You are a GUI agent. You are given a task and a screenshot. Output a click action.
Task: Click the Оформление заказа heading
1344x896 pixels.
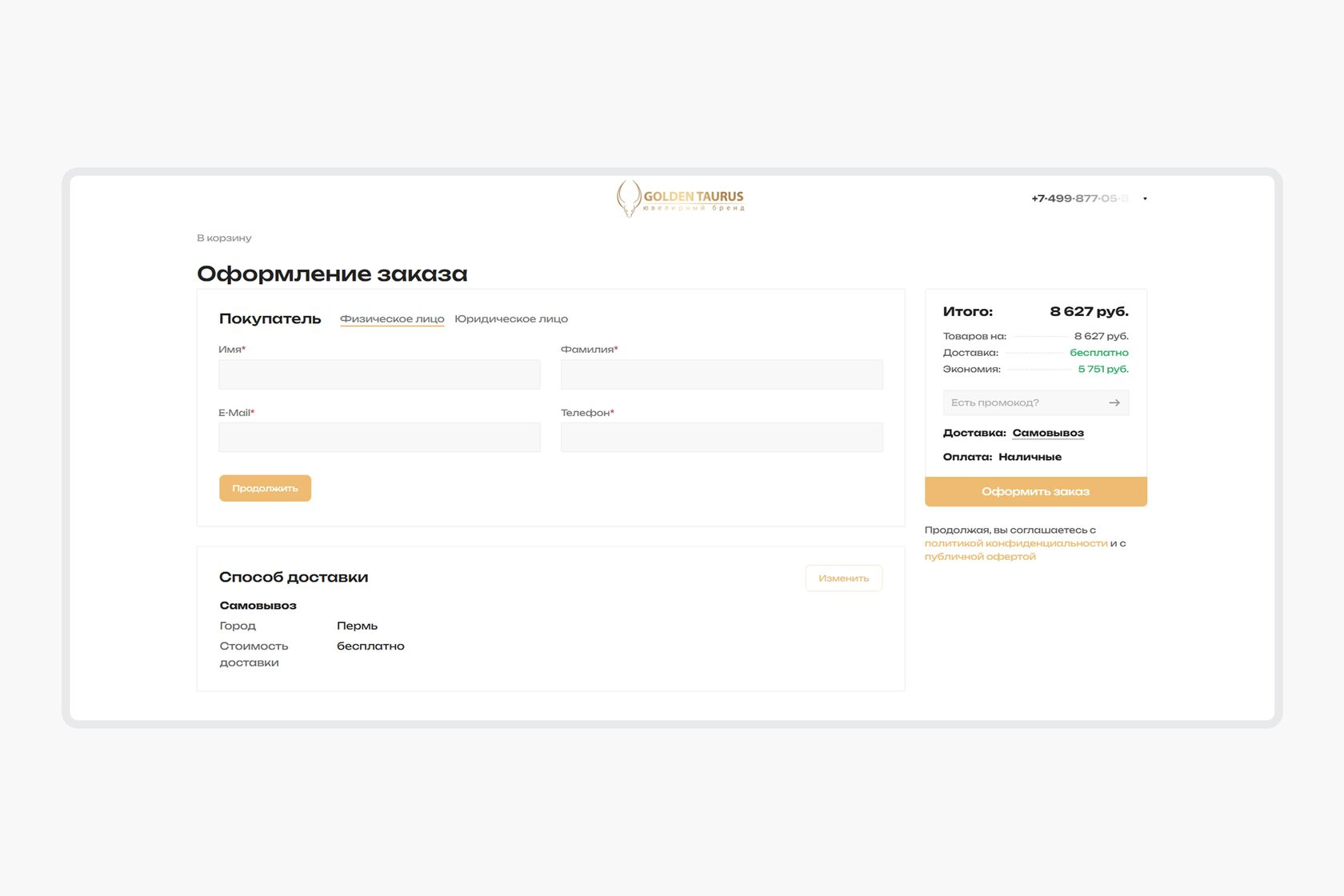(332, 274)
